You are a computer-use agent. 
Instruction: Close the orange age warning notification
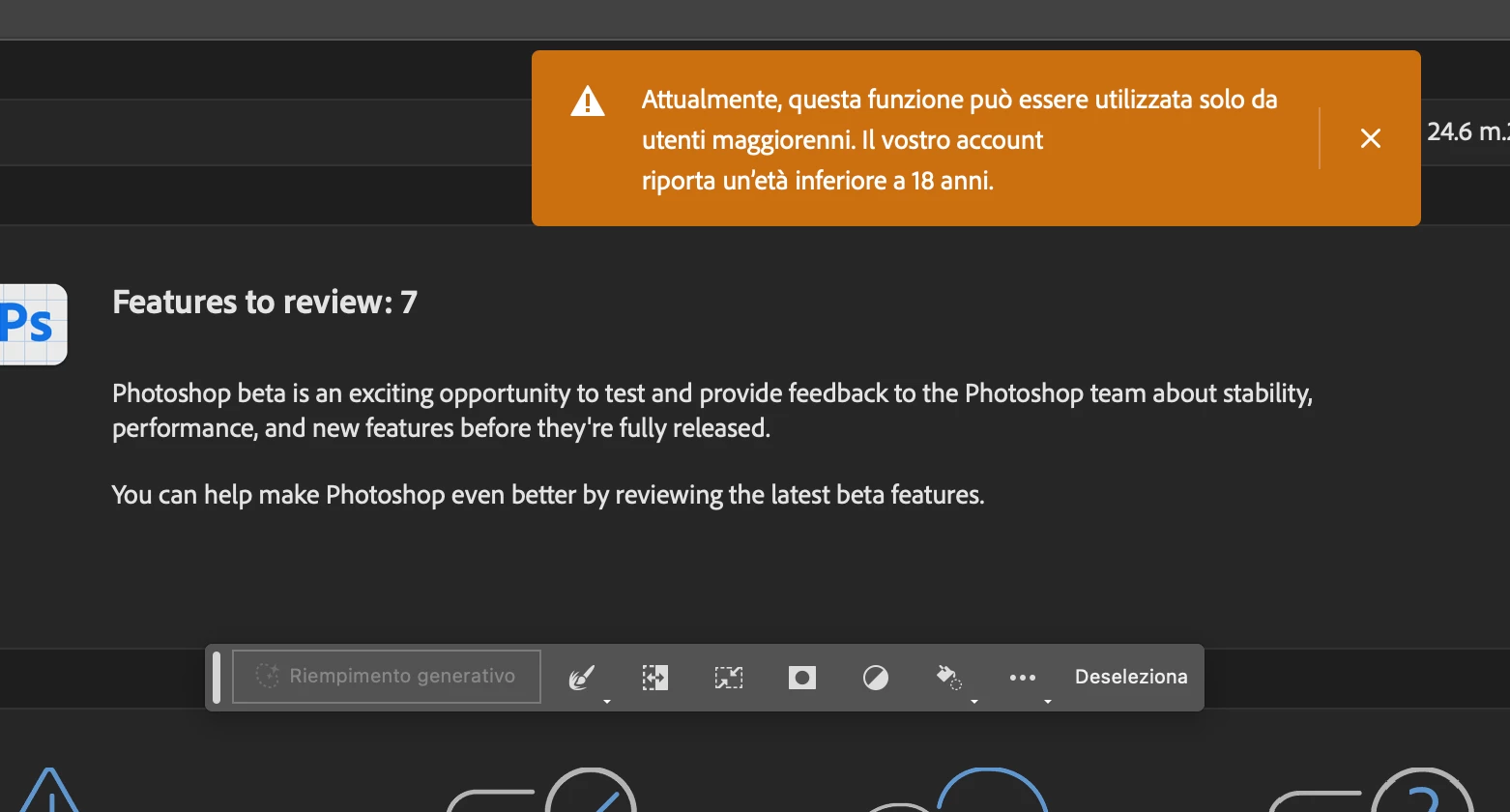(1371, 138)
